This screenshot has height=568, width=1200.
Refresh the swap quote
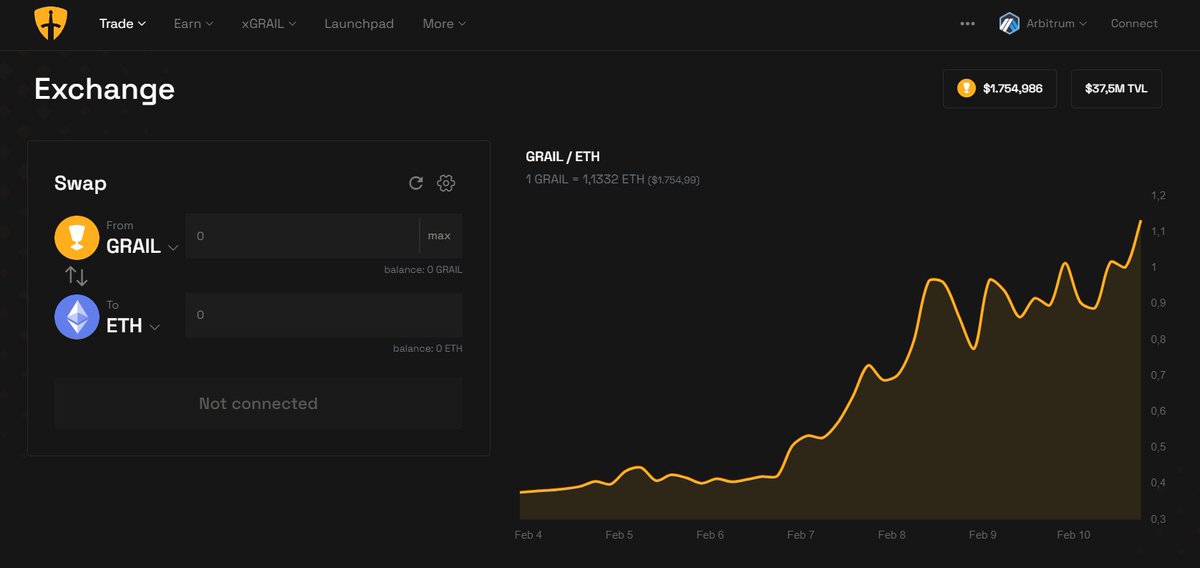click(x=416, y=183)
